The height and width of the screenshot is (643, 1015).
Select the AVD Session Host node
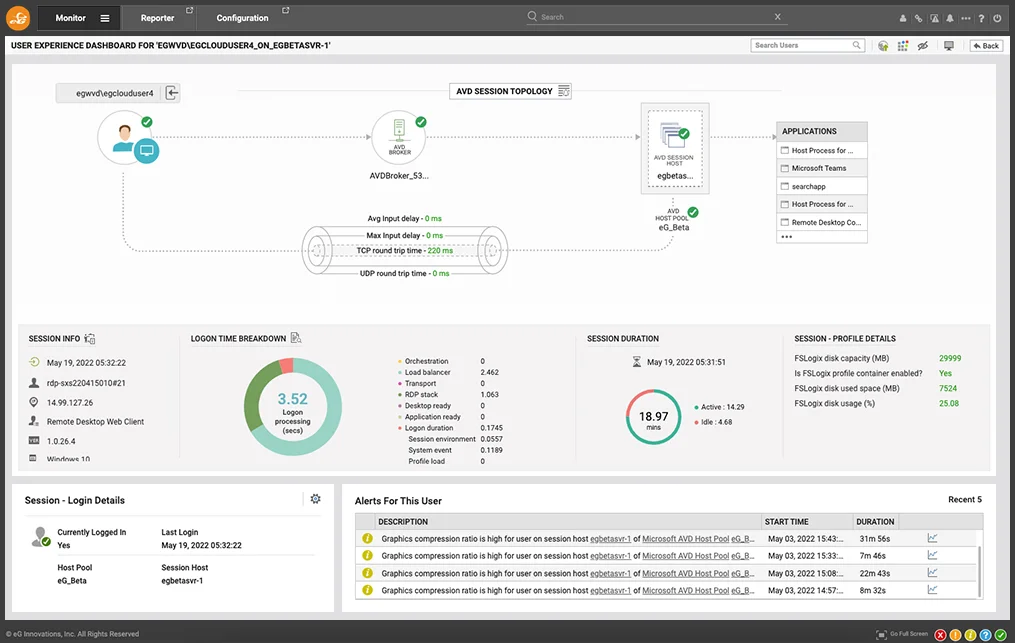pos(675,148)
